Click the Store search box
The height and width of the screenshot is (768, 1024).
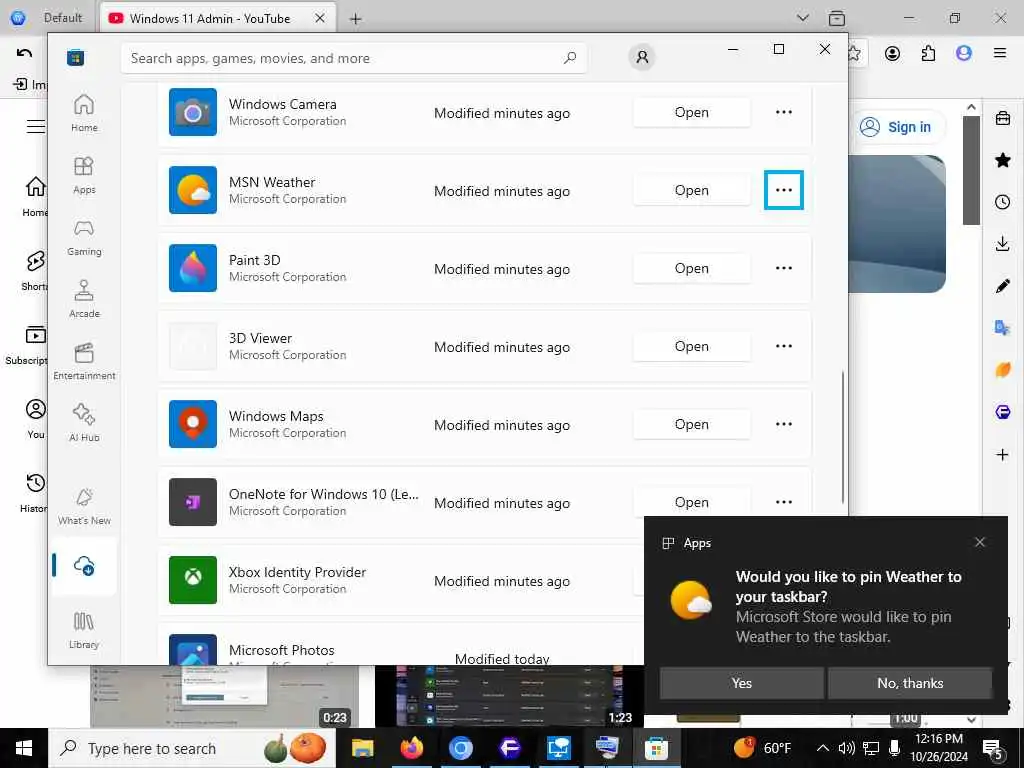click(353, 58)
